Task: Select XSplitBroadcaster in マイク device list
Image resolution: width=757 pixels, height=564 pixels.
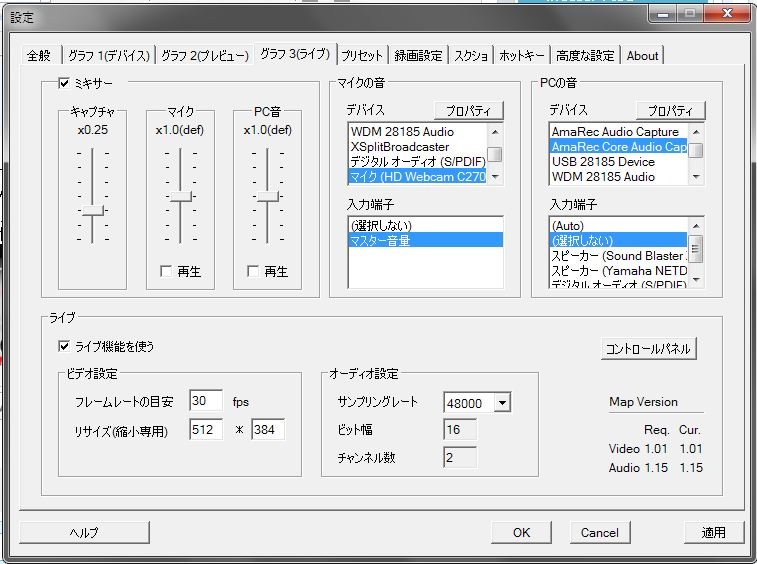Action: click(x=418, y=147)
